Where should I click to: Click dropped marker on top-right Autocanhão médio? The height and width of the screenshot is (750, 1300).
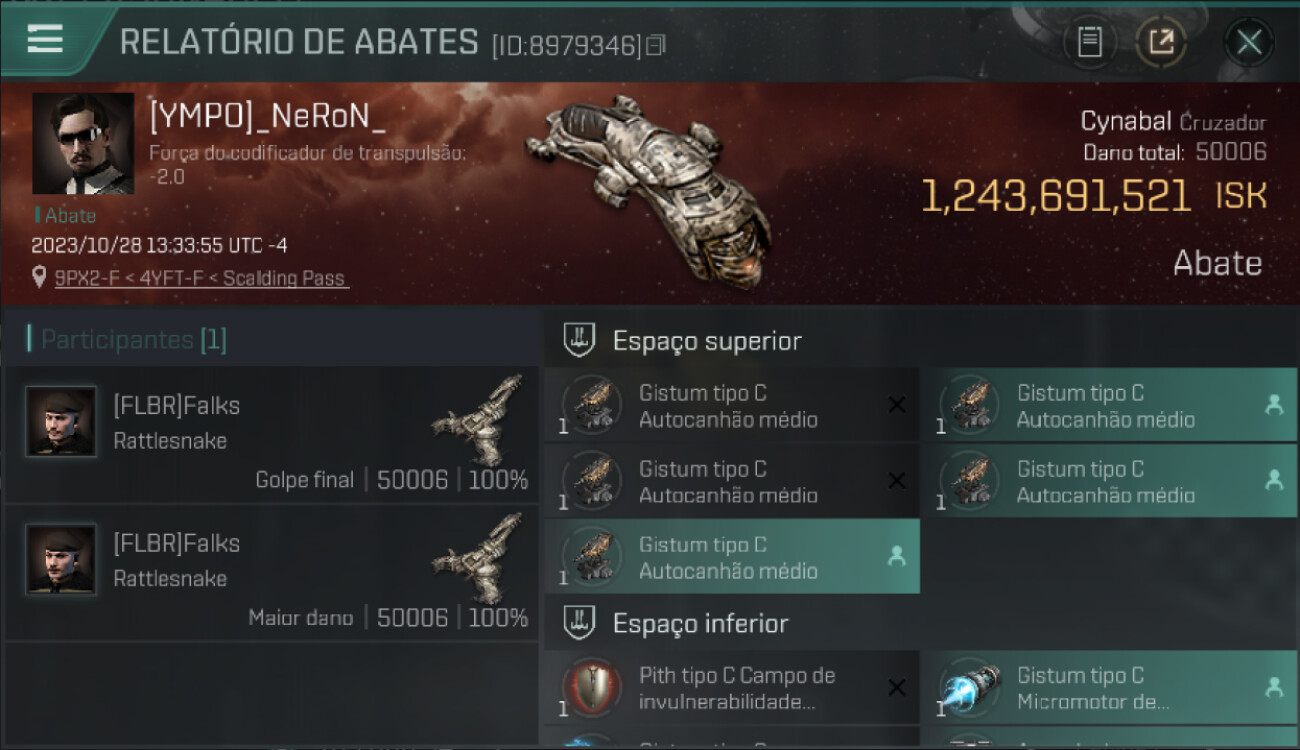pyautogui.click(x=1274, y=405)
